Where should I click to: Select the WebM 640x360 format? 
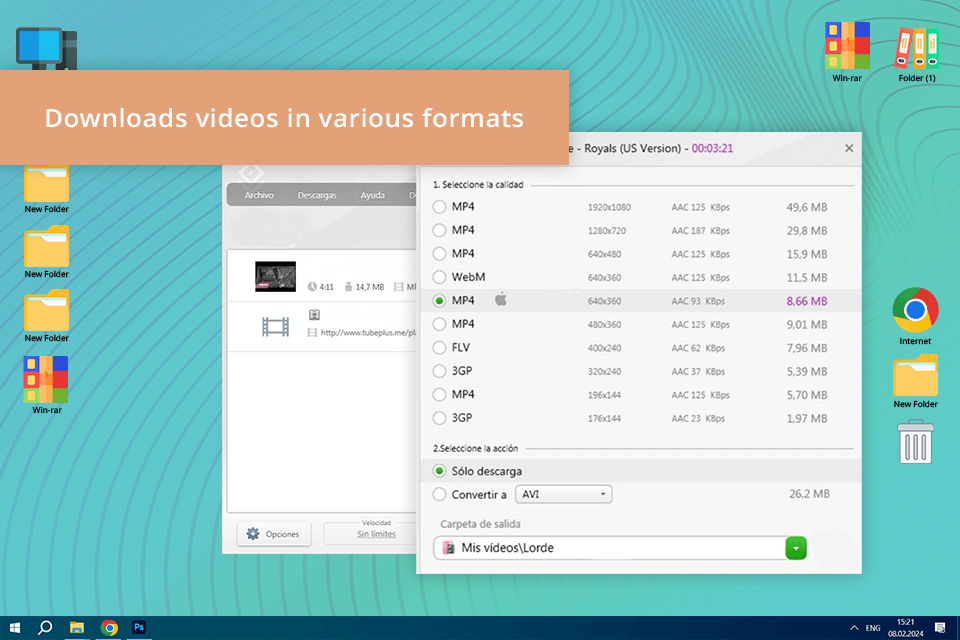point(439,277)
